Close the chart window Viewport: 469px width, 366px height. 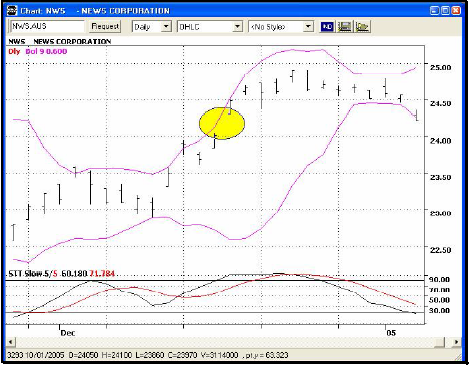pyautogui.click(x=456, y=11)
